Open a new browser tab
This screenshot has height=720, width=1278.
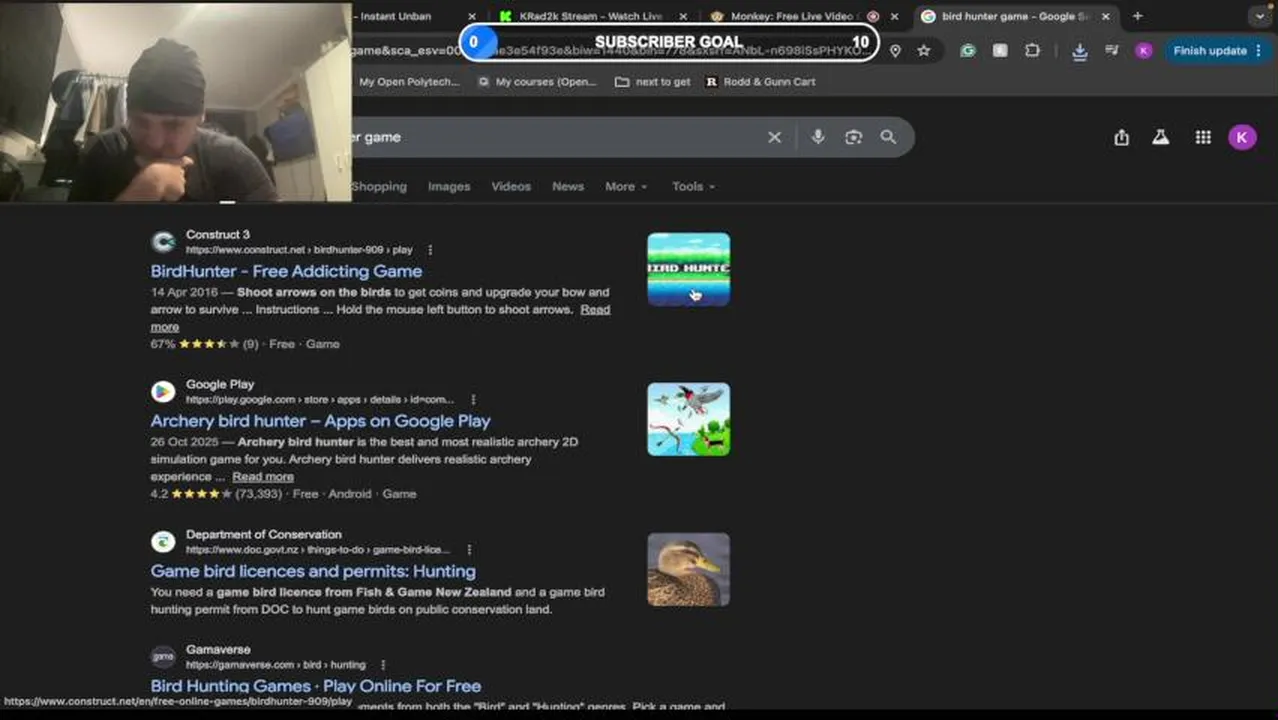1137,16
